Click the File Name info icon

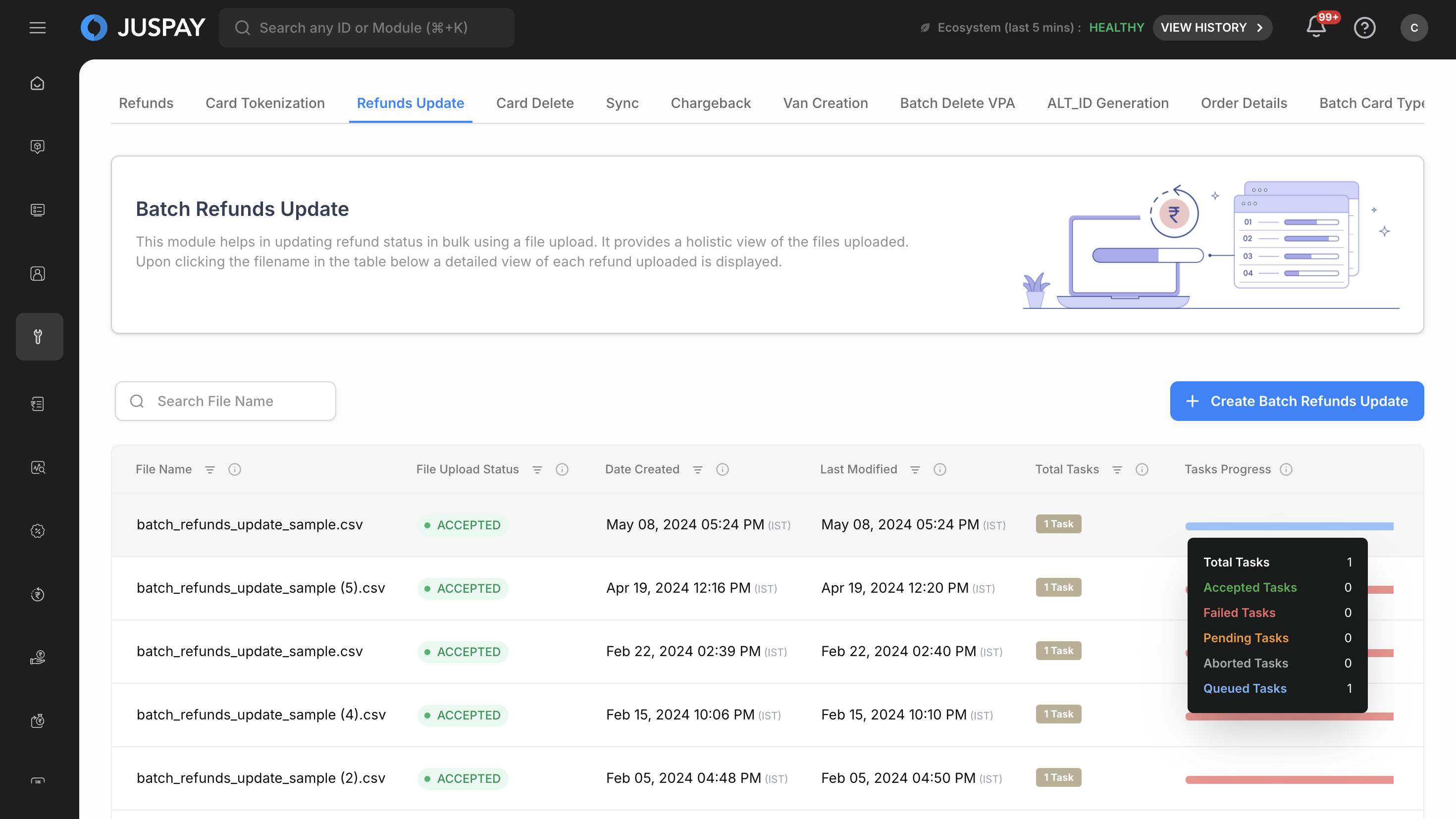click(x=235, y=469)
